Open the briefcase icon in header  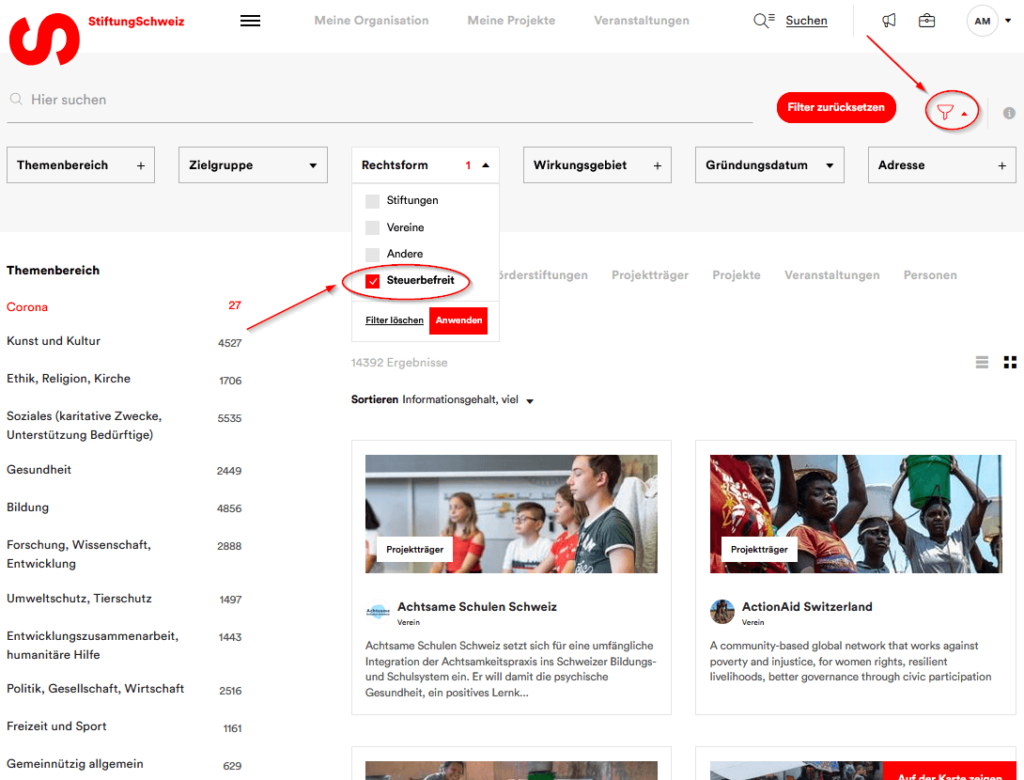click(927, 21)
